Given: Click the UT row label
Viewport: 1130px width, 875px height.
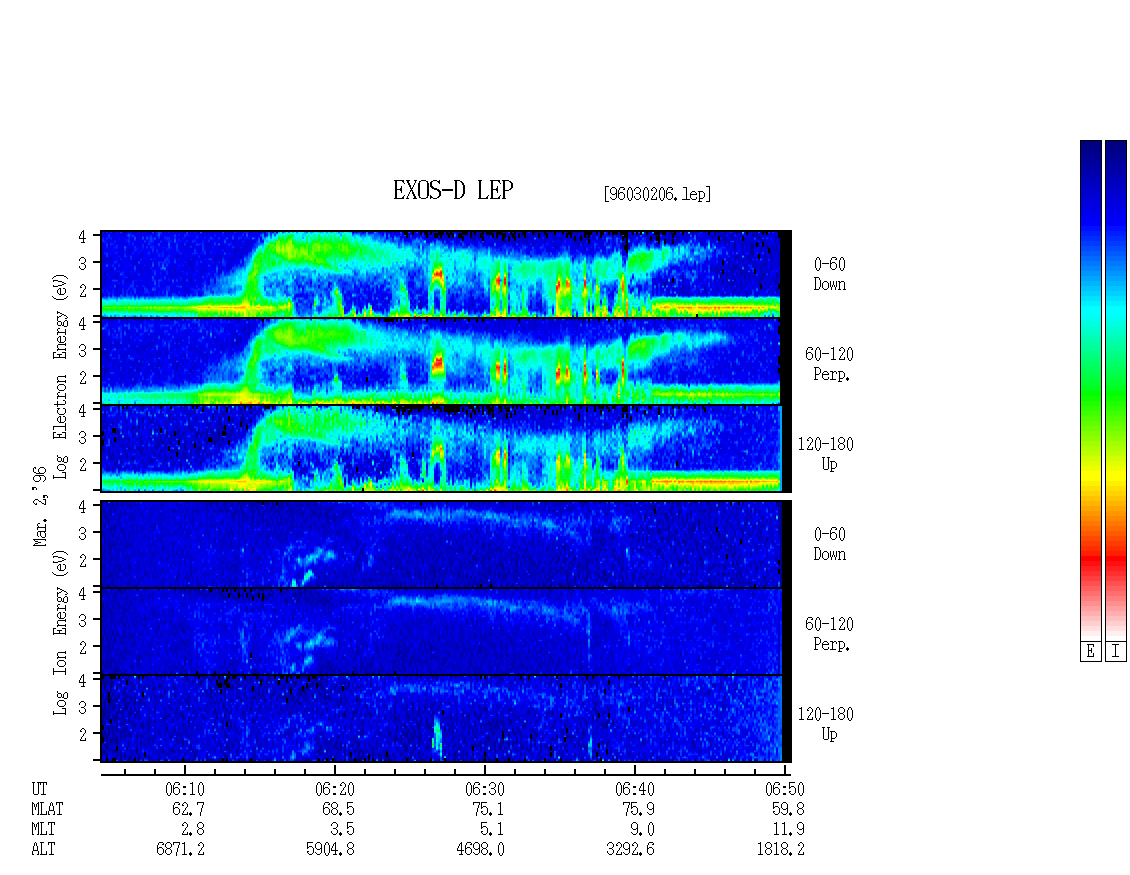Looking at the screenshot, I should [x=40, y=789].
